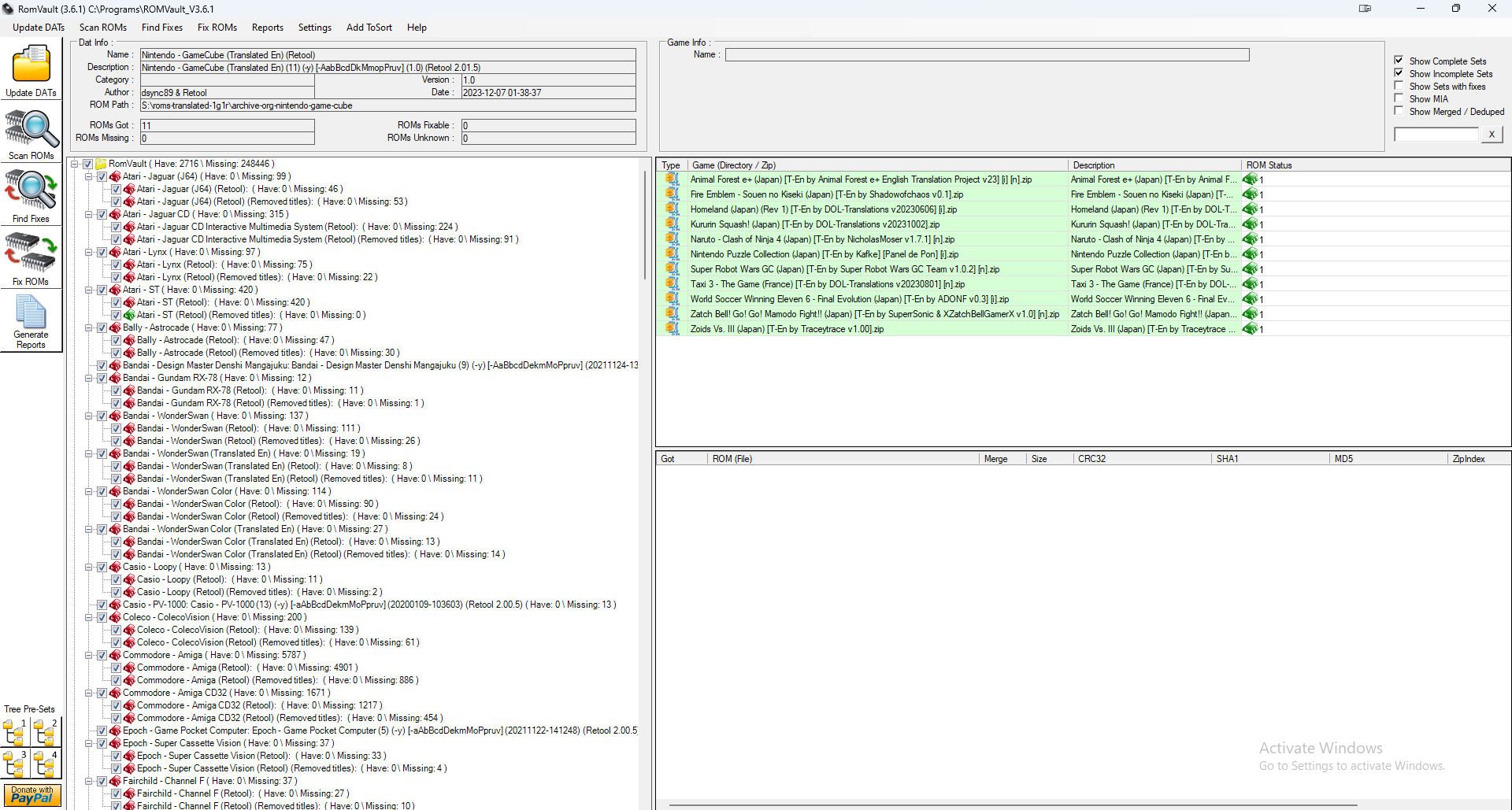1512x810 pixels.
Task: Click zip type icon for Kururin Squash! row
Action: click(x=672, y=224)
